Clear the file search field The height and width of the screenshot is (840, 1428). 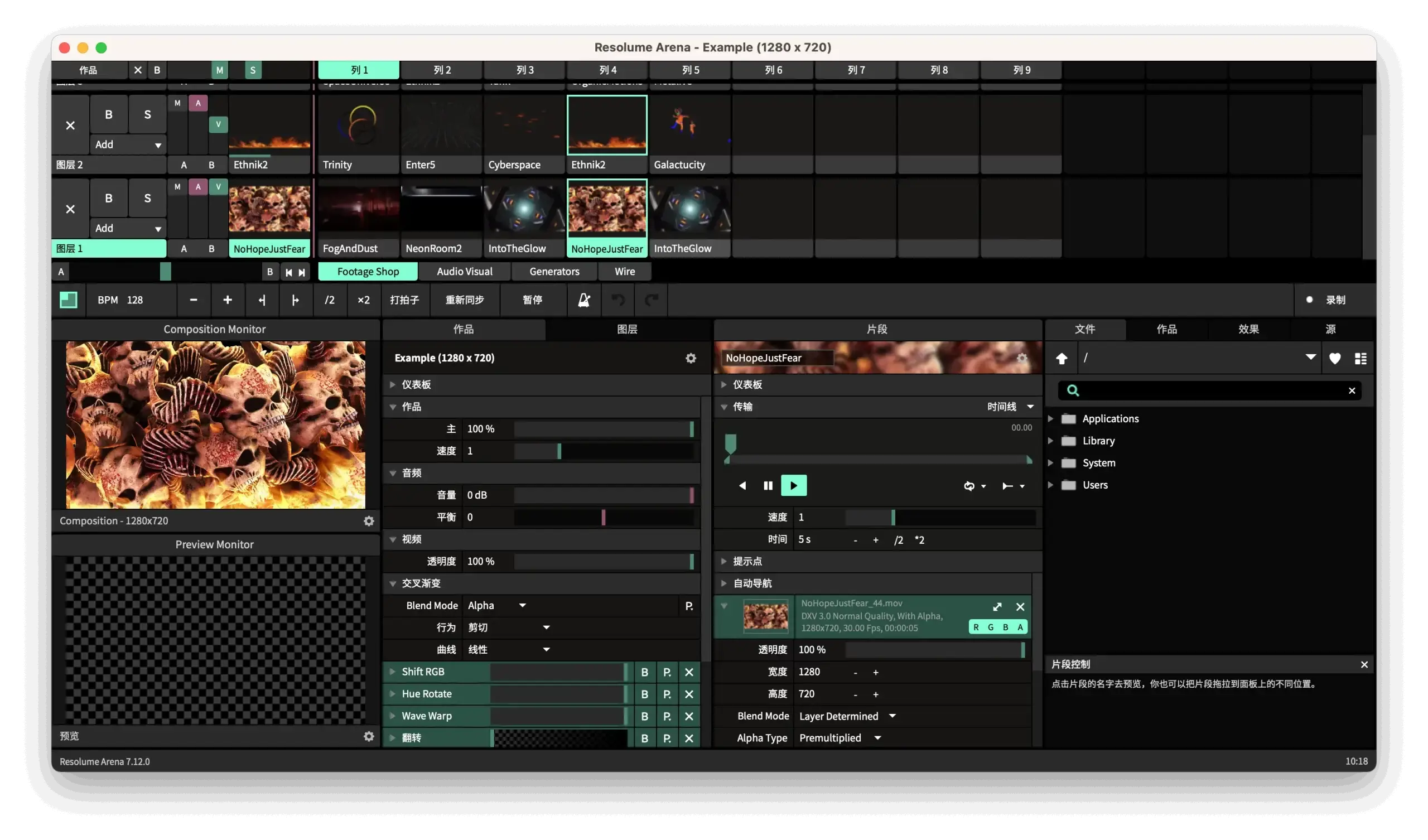(1352, 390)
